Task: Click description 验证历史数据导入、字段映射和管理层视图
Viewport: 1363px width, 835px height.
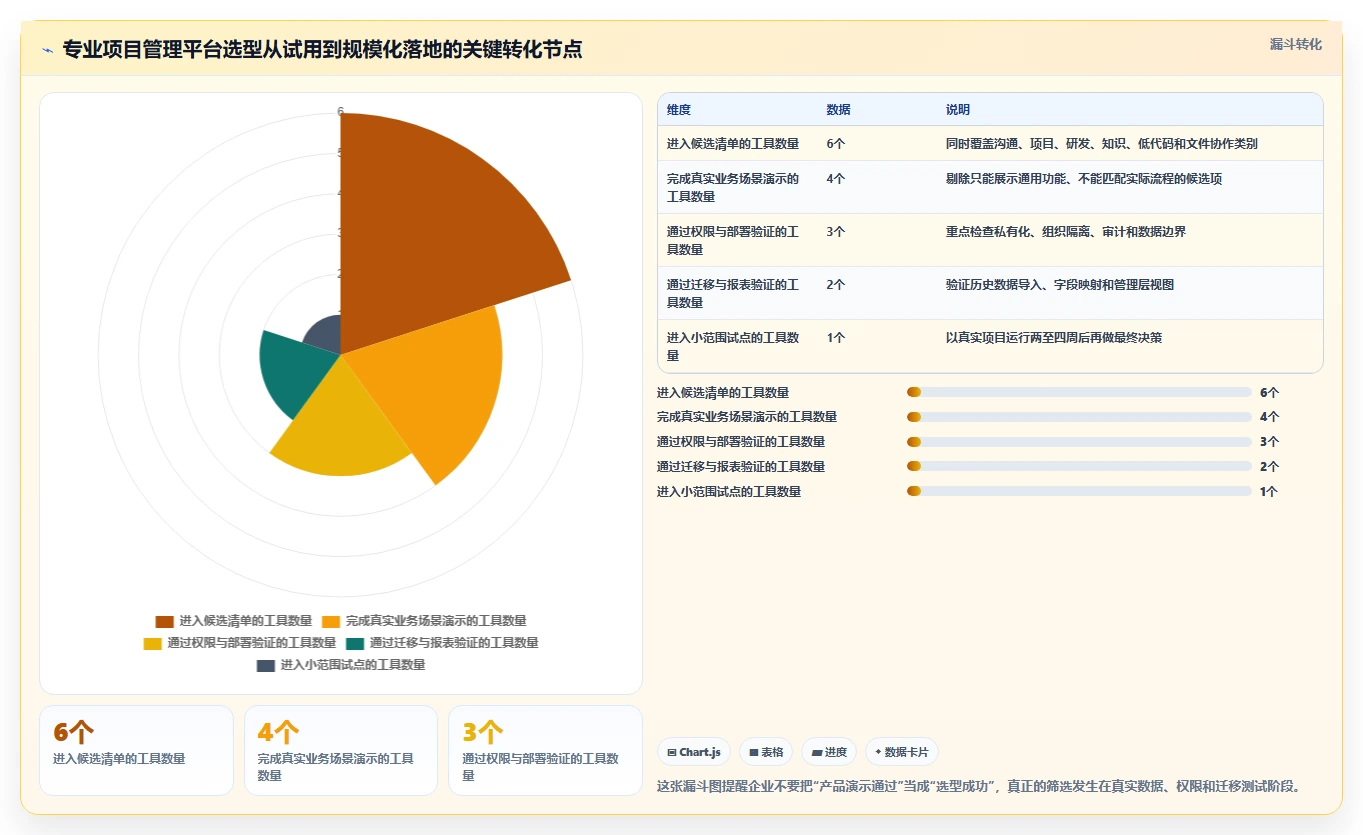Action: (x=1060, y=285)
